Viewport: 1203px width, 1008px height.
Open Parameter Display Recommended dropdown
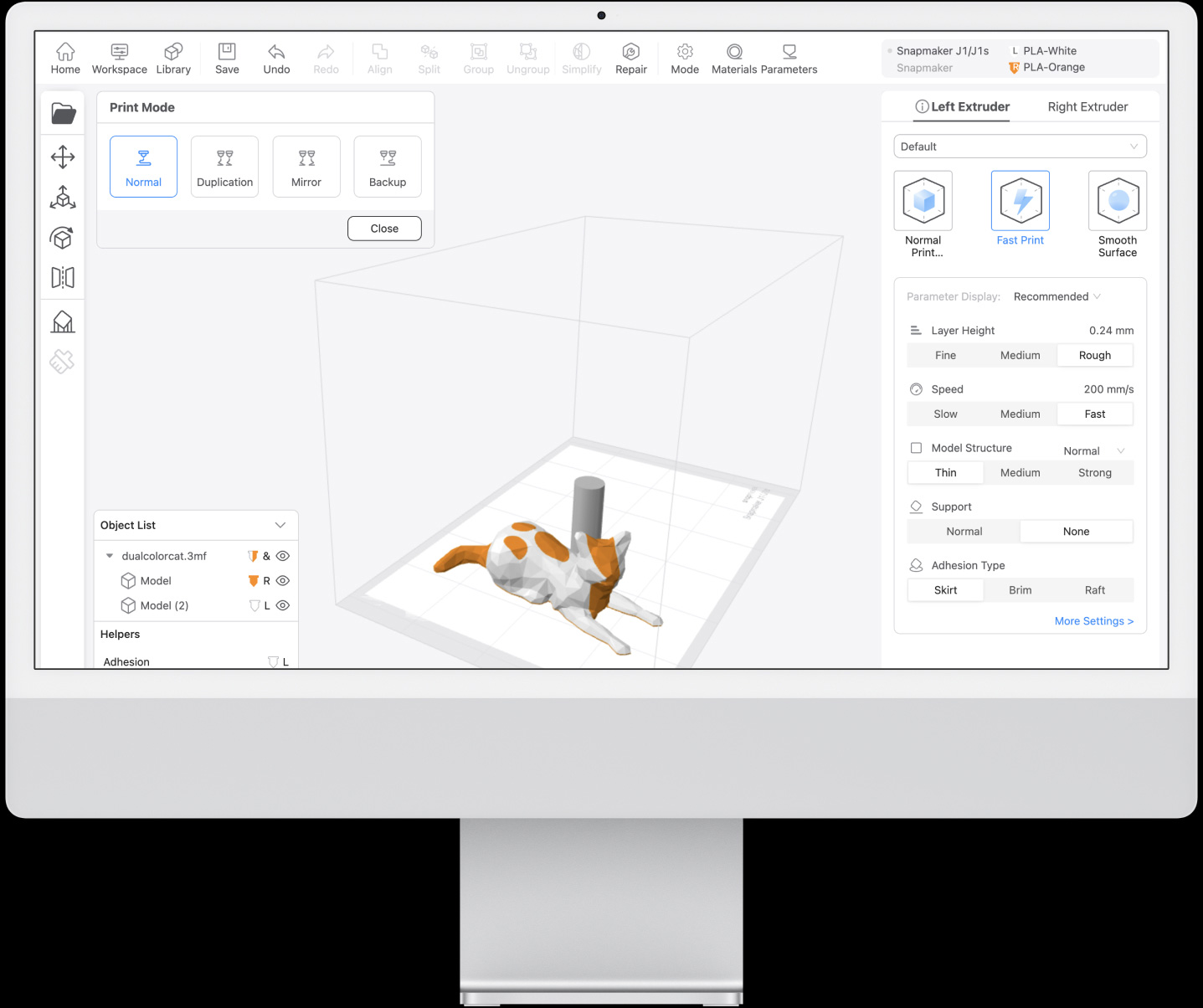click(1057, 296)
